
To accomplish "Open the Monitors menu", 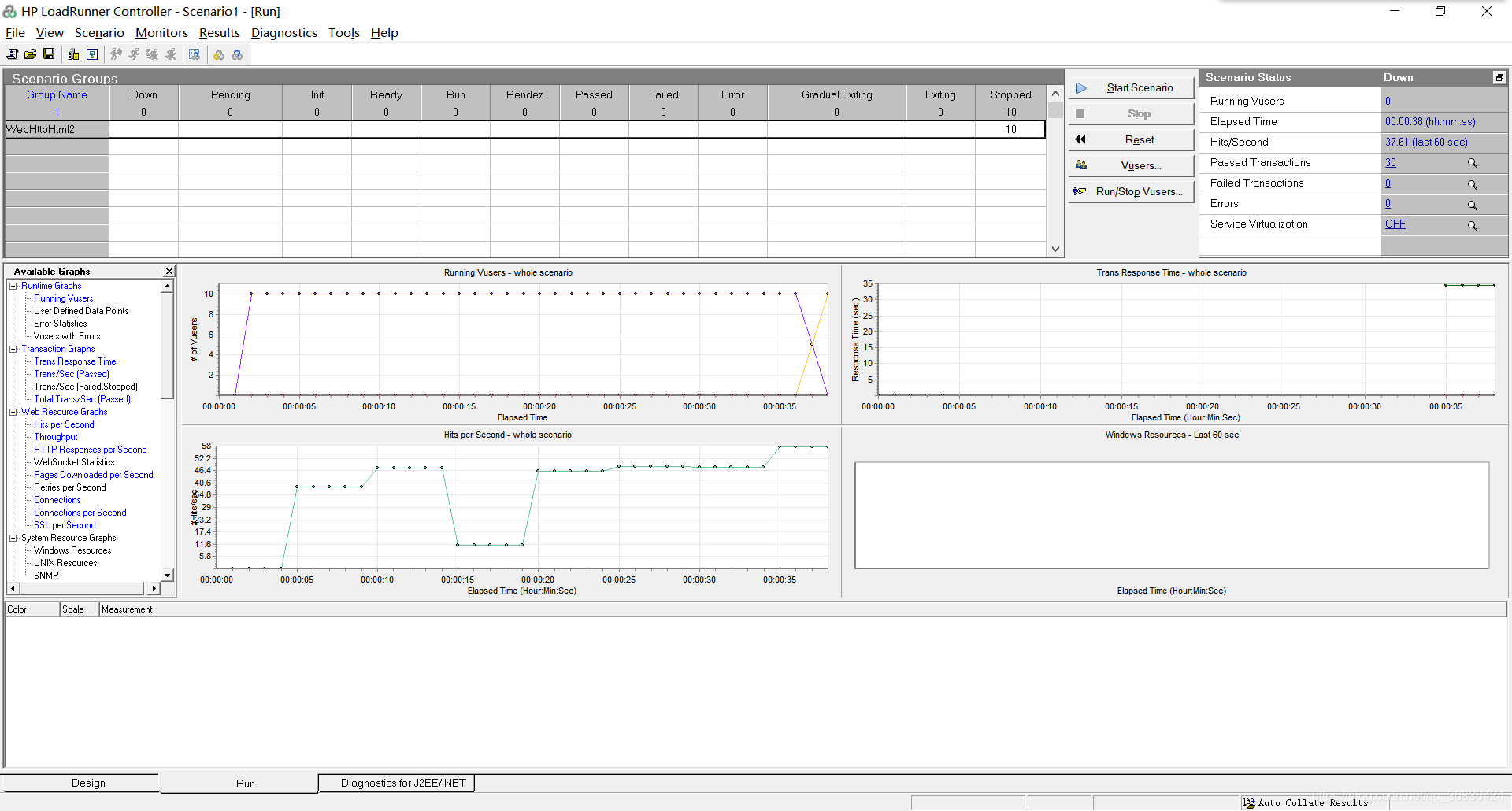I will point(161,32).
